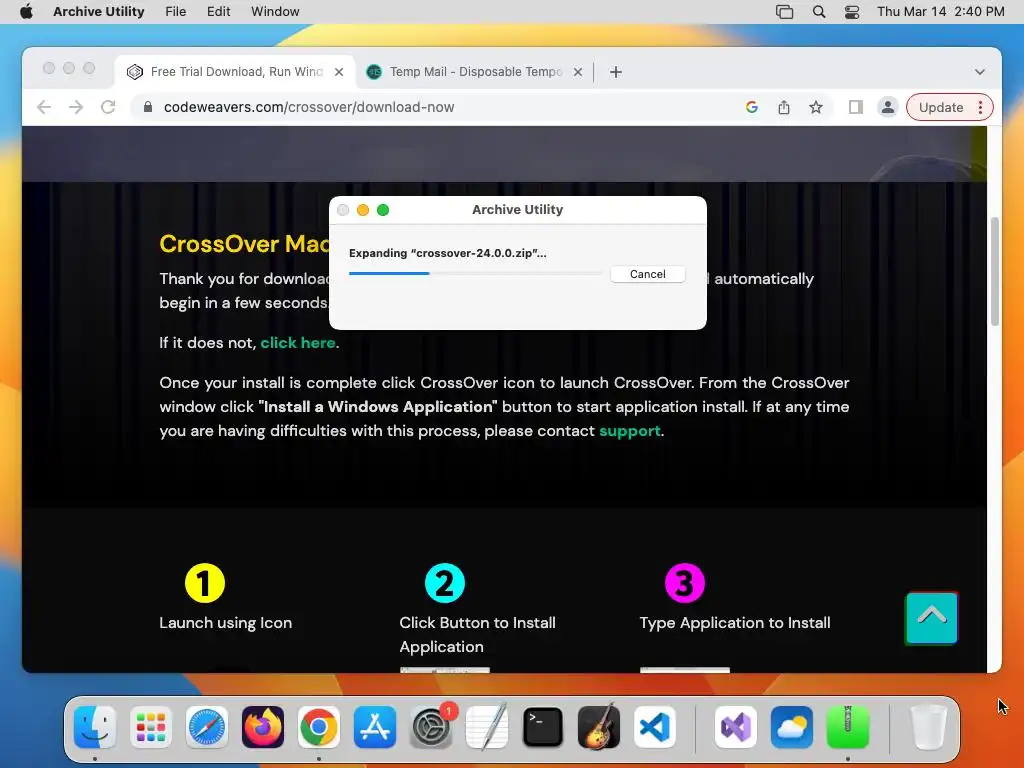Open System Settings from the Dock
This screenshot has height=768, width=1024.
pos(431,727)
